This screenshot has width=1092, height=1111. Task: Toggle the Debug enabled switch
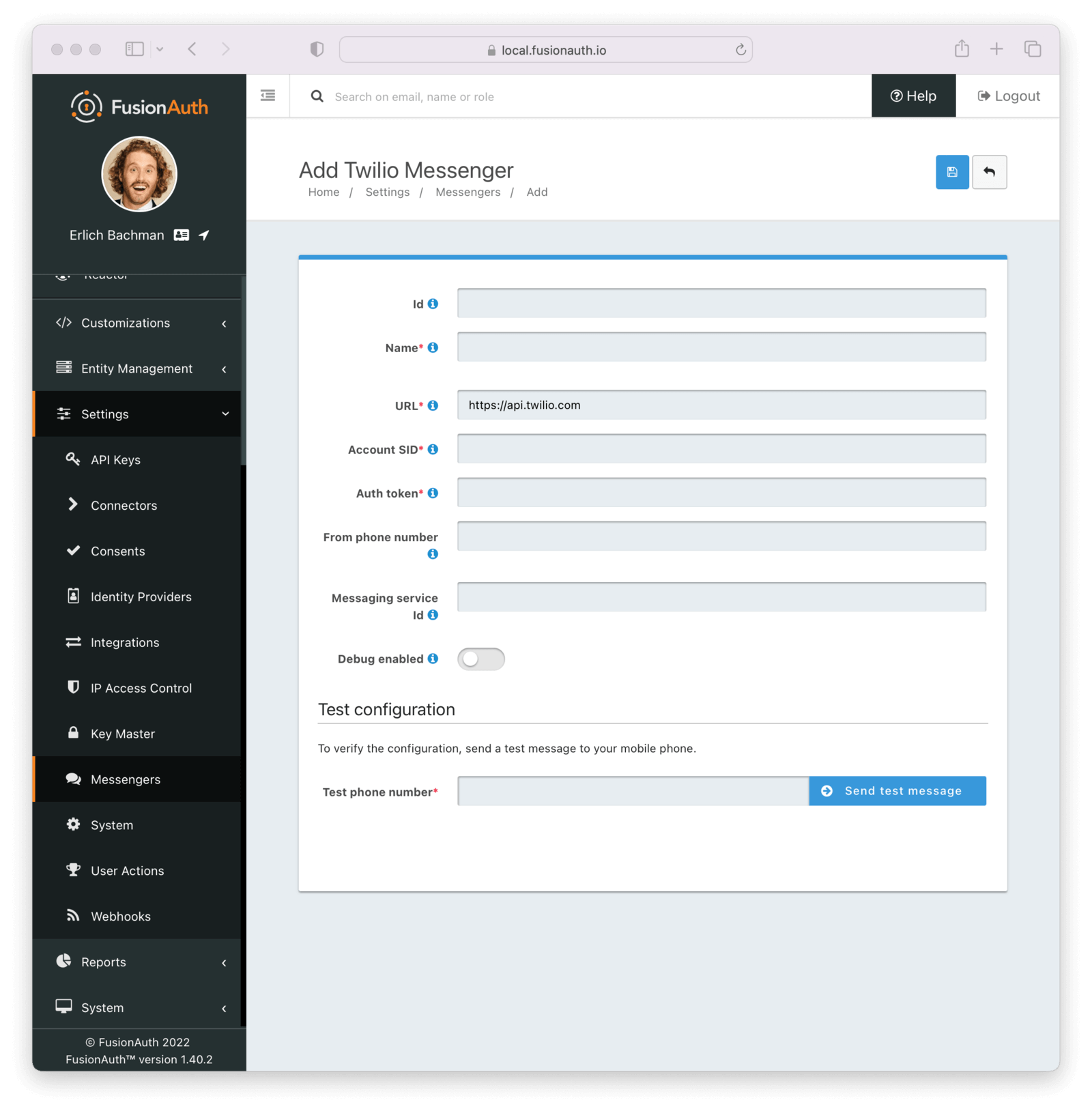(480, 659)
